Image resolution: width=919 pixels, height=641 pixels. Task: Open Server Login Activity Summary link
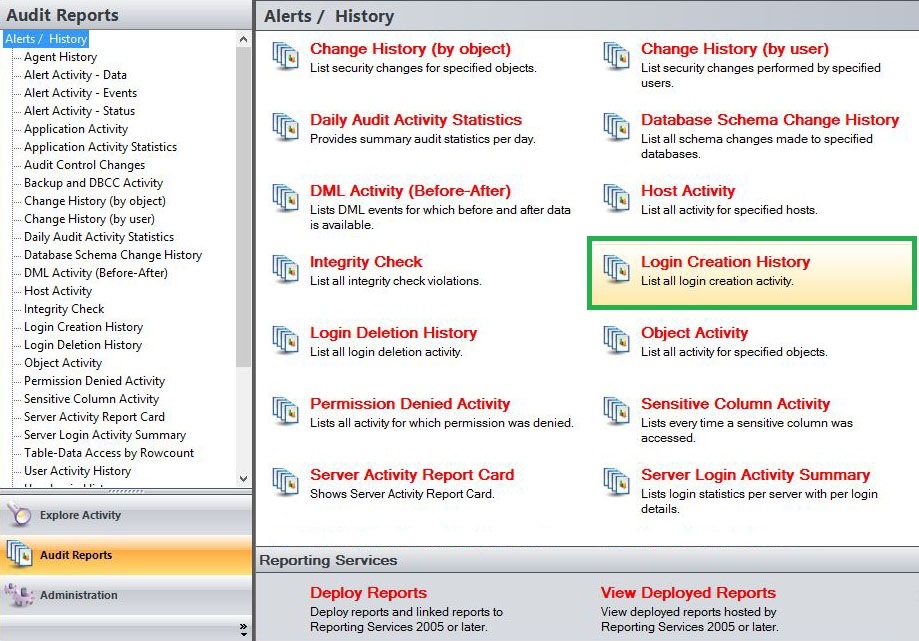point(755,474)
